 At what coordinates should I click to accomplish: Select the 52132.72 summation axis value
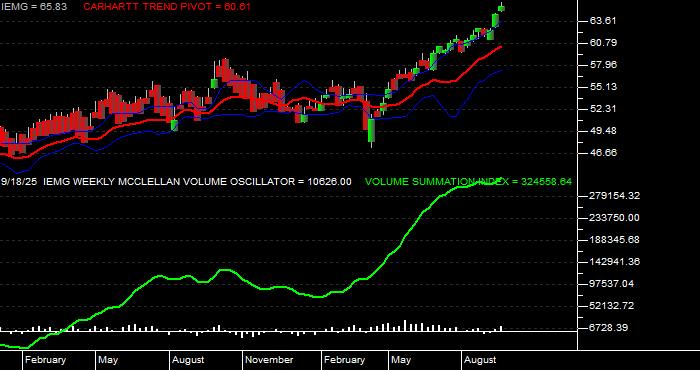[x=612, y=306]
